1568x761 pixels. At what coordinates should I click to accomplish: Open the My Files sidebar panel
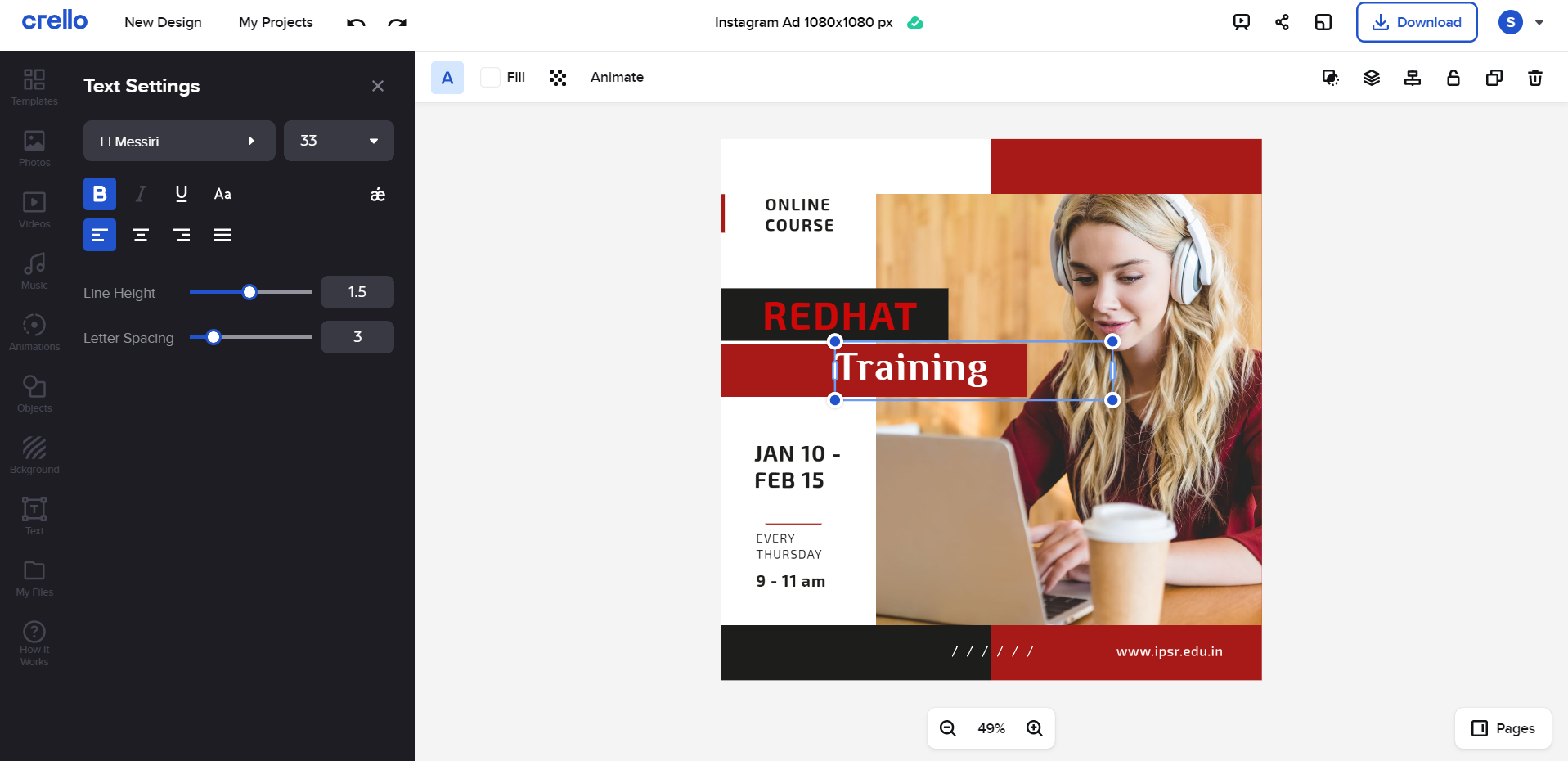34,578
